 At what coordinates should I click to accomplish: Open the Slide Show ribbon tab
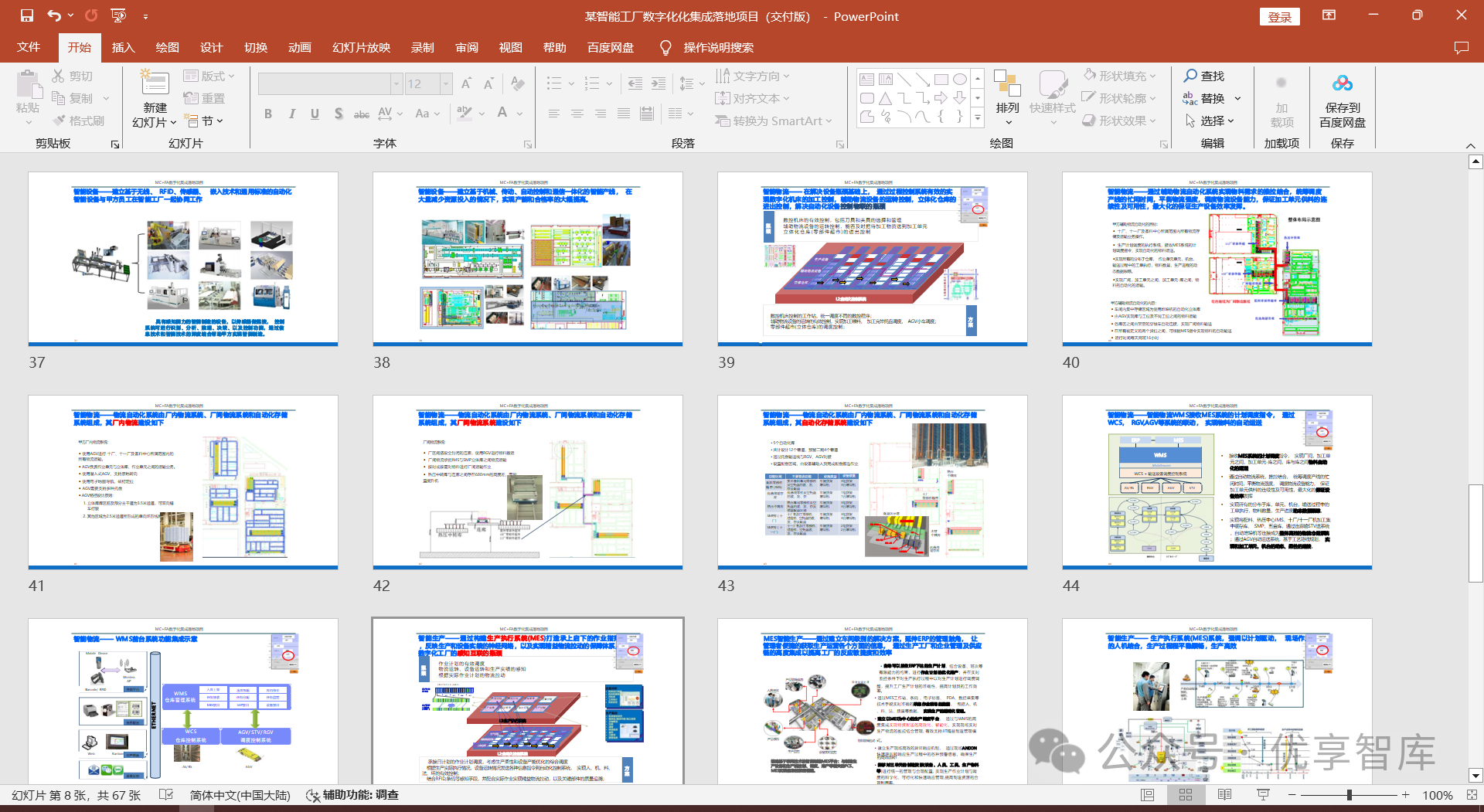[x=361, y=48]
